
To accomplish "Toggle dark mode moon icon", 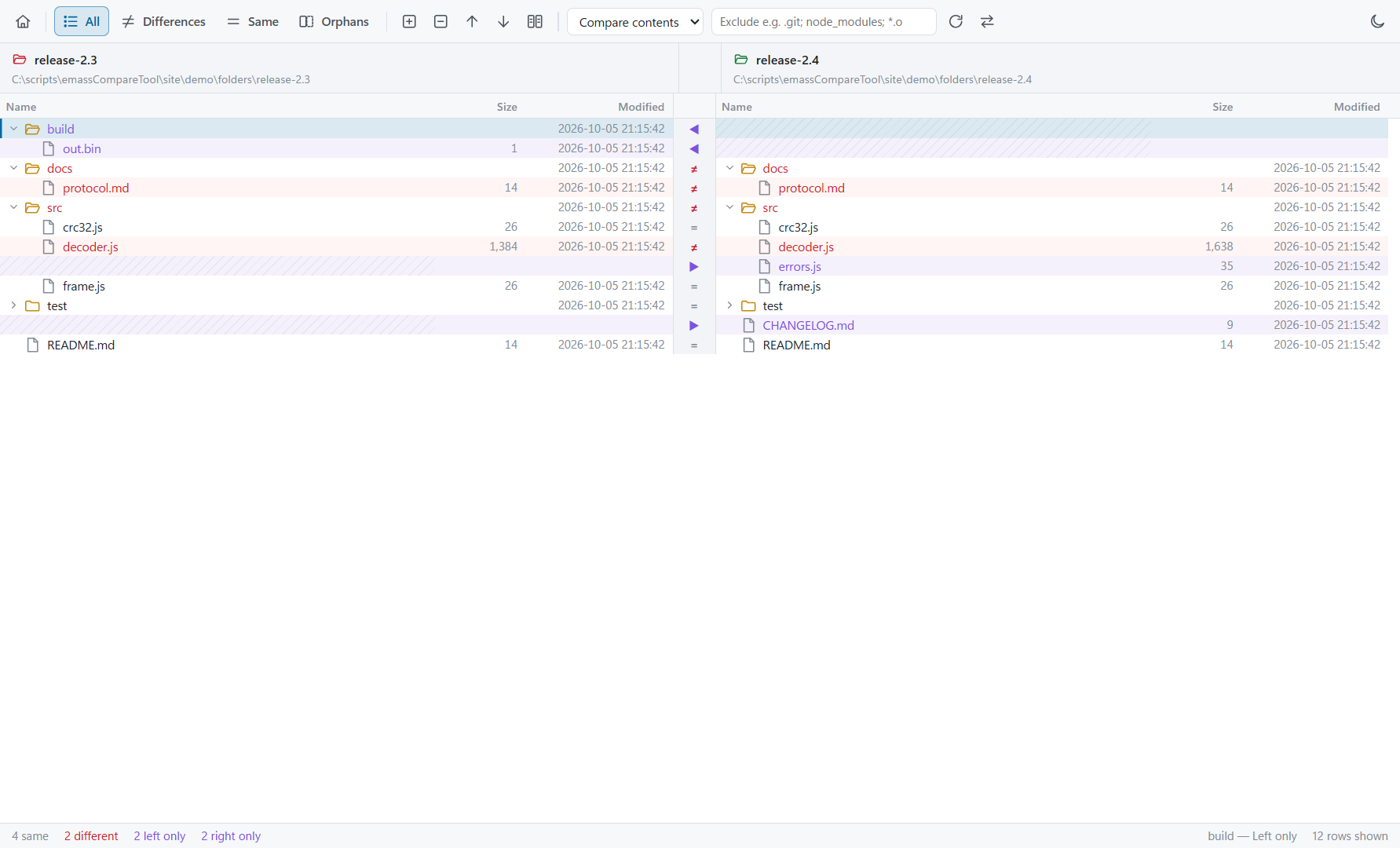I will coord(1377,21).
